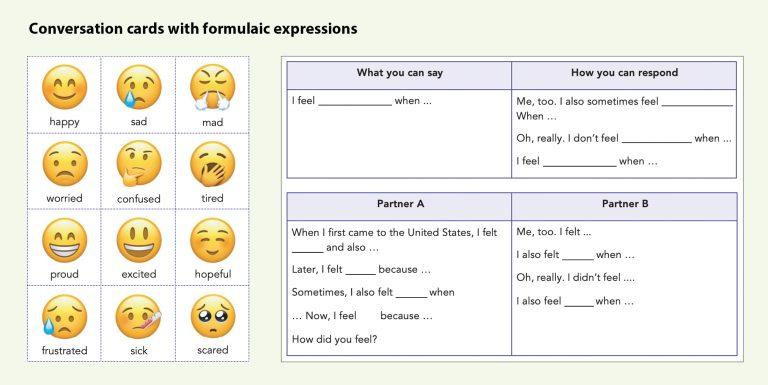Image resolution: width=768 pixels, height=385 pixels.
Task: Click the hopeful smiling emoji
Action: point(212,241)
